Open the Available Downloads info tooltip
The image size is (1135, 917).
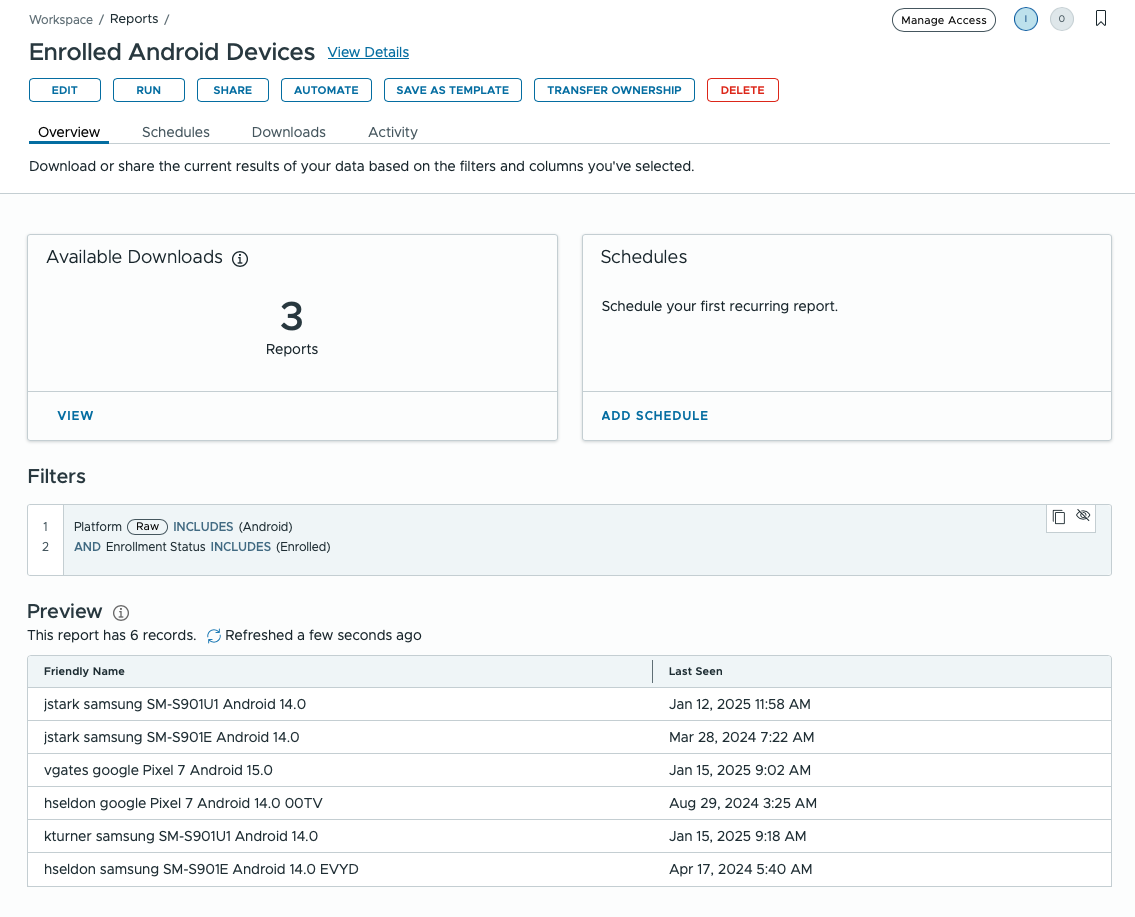click(239, 258)
